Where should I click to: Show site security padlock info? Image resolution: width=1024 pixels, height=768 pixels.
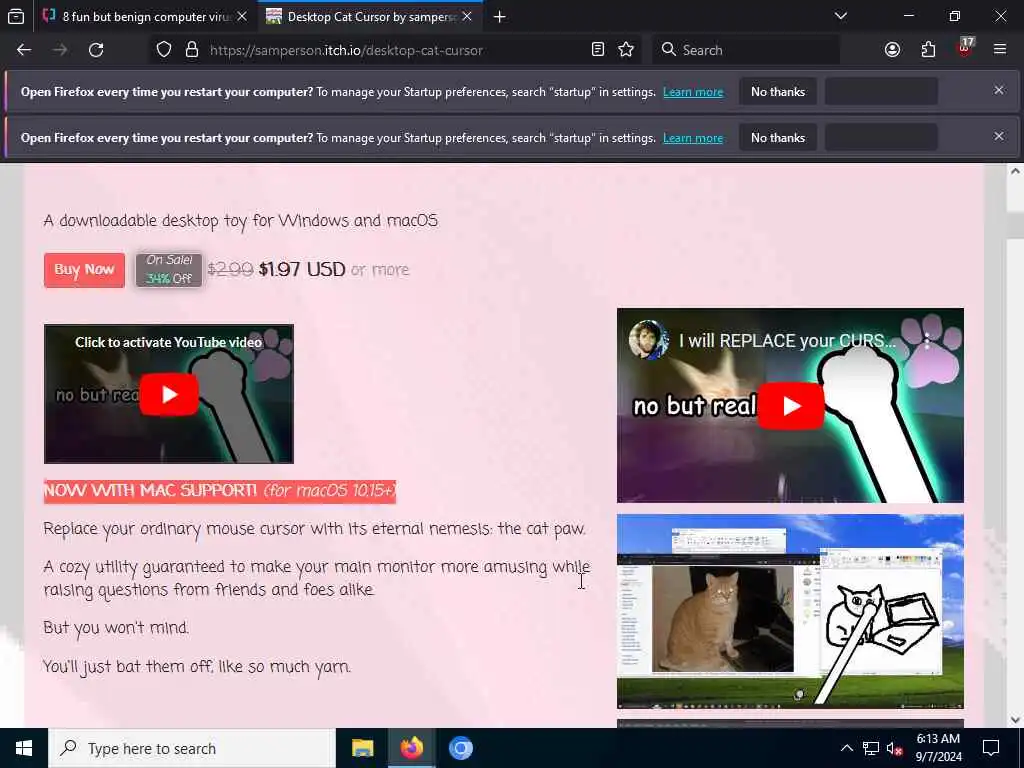point(192,50)
